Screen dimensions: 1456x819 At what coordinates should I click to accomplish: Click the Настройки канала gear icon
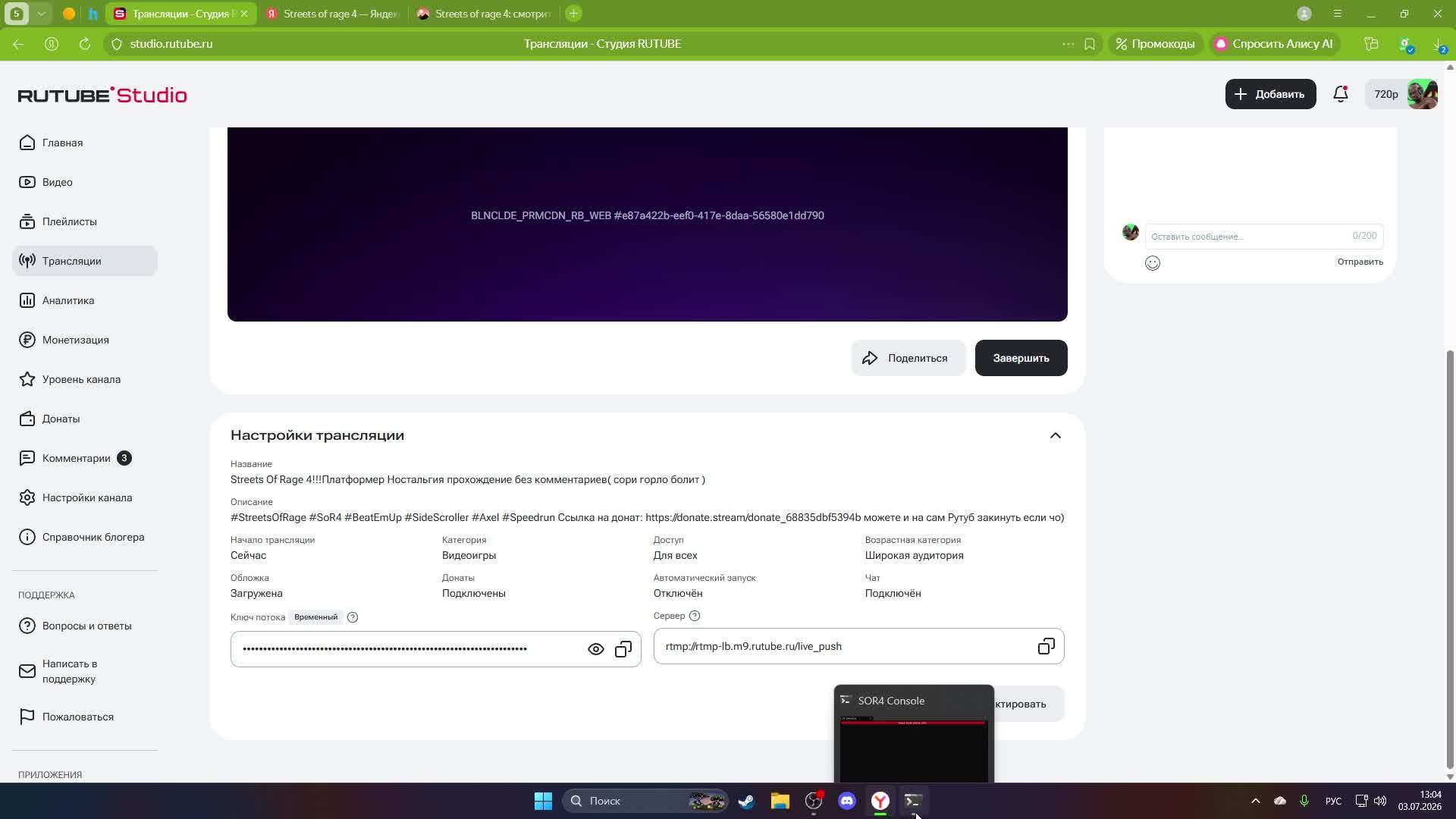[x=27, y=497]
